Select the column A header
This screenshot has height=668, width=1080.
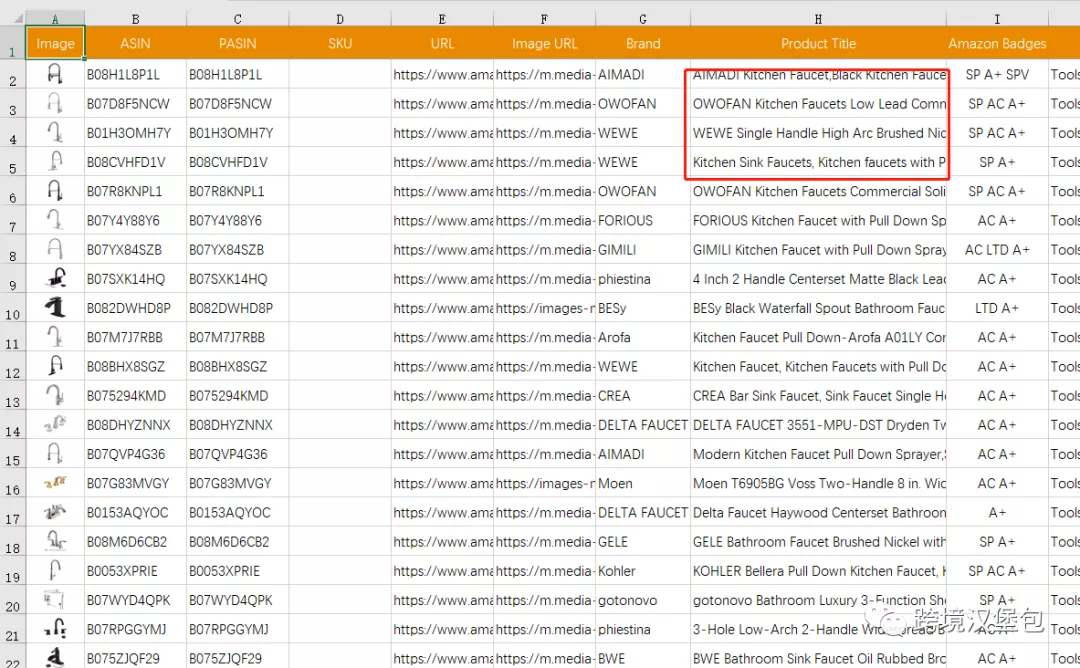(54, 19)
